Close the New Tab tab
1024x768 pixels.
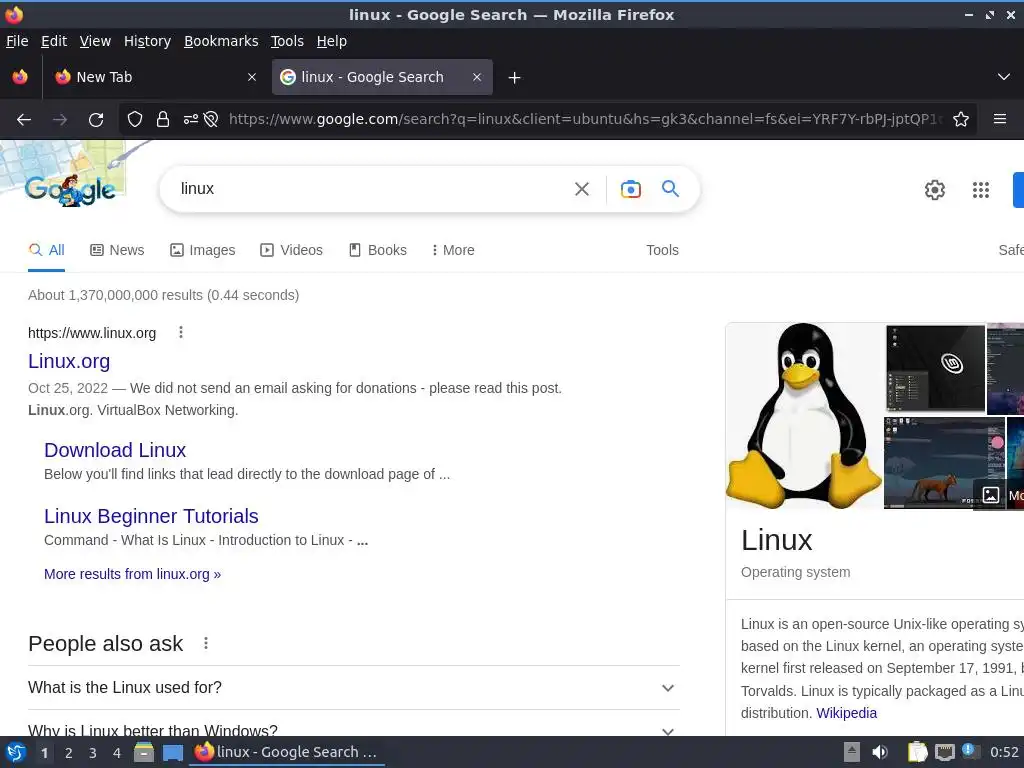252,77
